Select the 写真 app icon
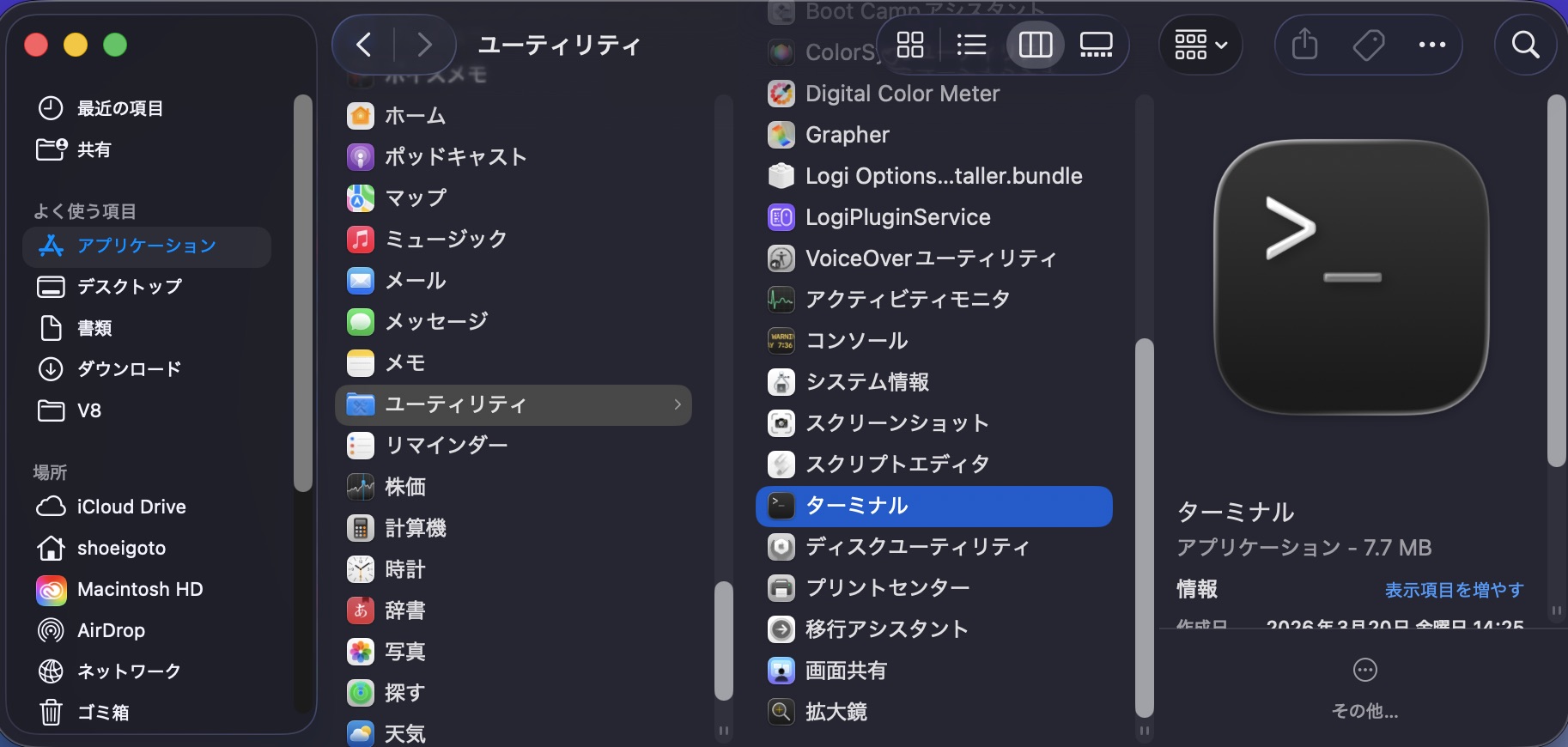 coord(361,652)
